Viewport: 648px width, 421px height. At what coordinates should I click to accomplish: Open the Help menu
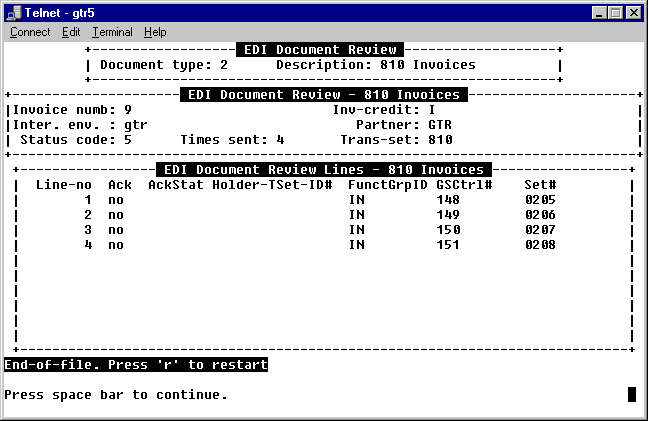[155, 32]
